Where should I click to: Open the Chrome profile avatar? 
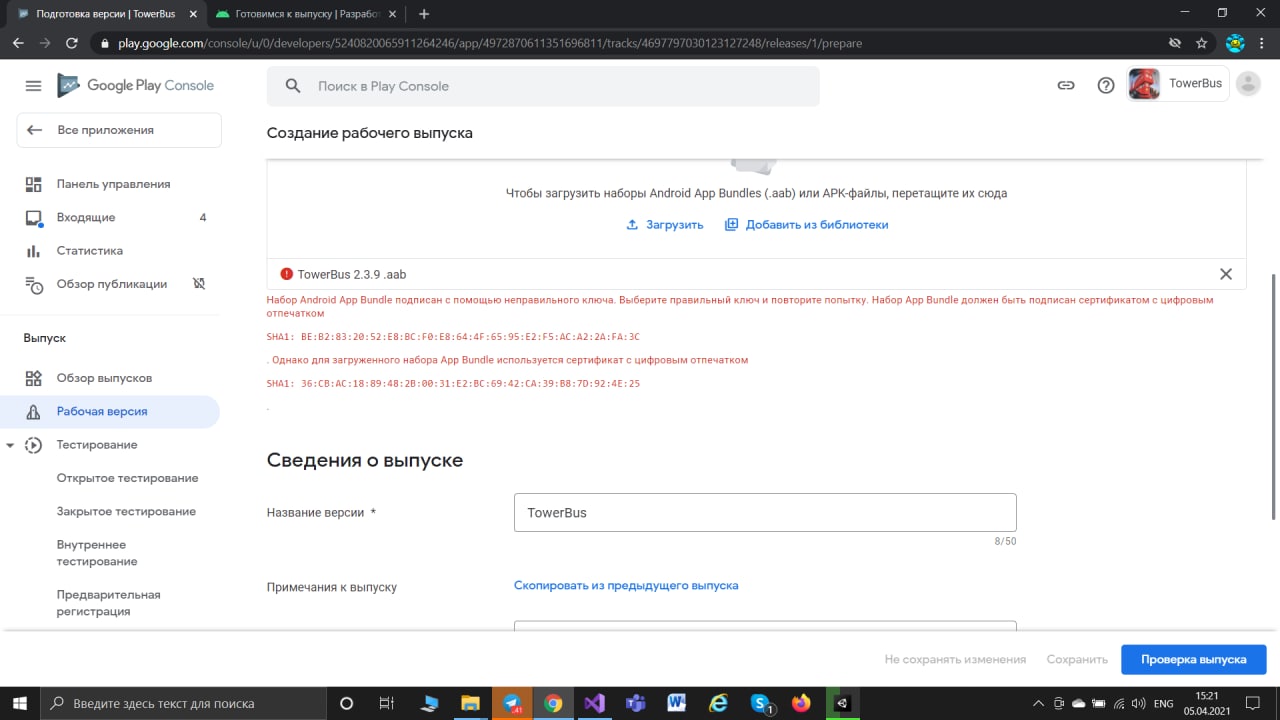[x=1235, y=43]
